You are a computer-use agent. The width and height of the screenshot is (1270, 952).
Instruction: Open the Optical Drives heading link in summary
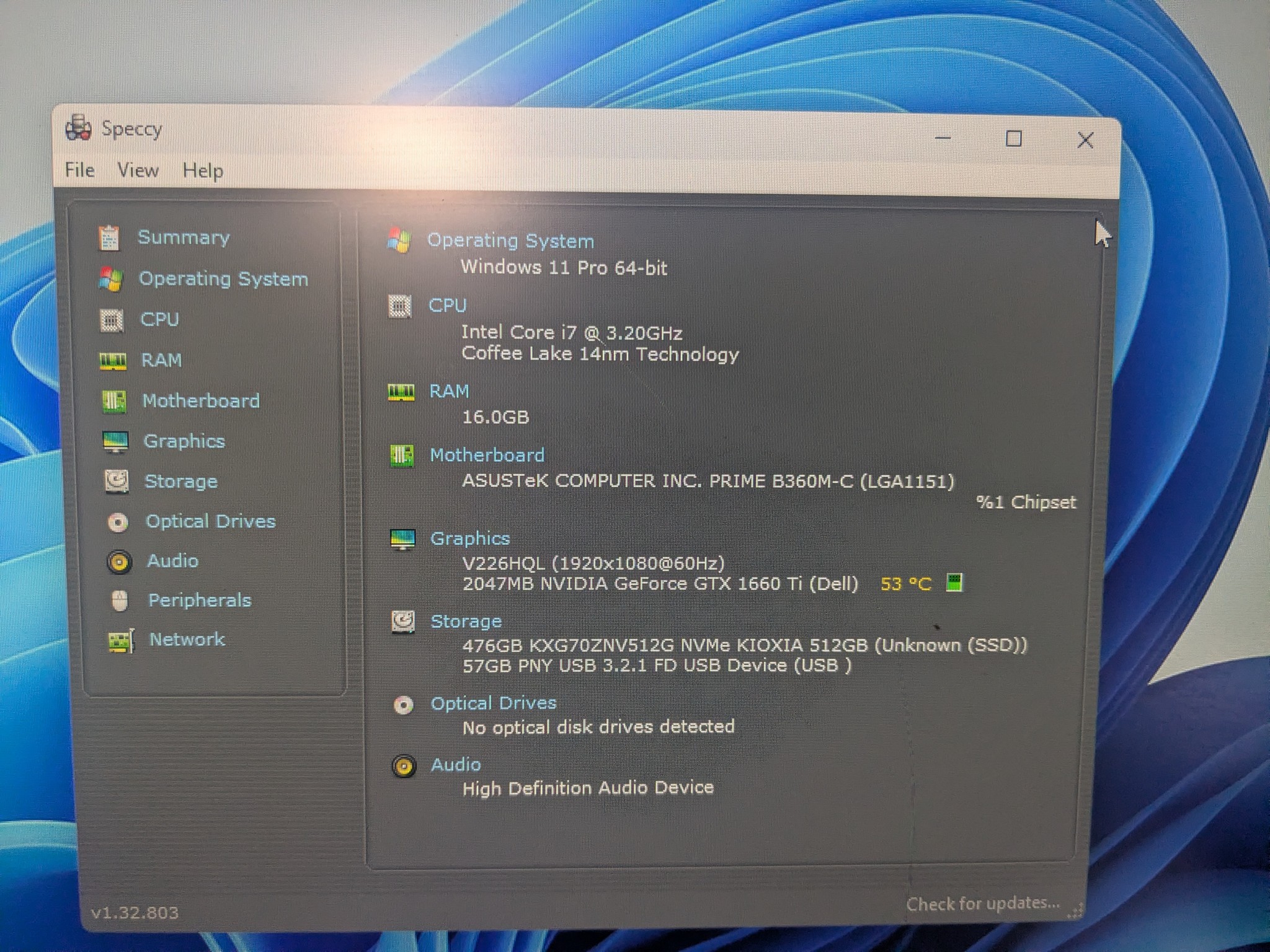[494, 703]
